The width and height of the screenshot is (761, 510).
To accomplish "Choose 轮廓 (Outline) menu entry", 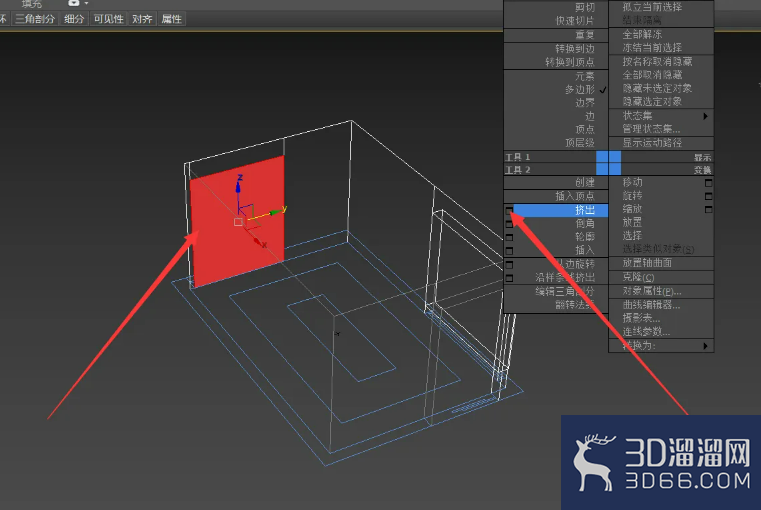I will tap(585, 237).
